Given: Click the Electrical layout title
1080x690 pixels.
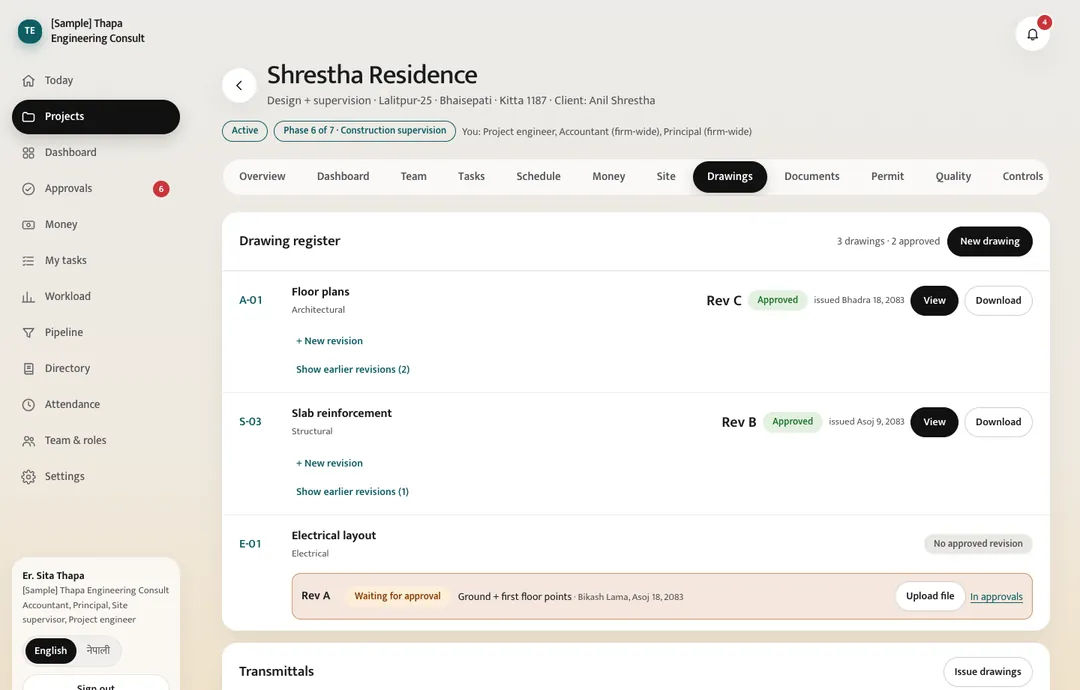Looking at the screenshot, I should tap(333, 536).
